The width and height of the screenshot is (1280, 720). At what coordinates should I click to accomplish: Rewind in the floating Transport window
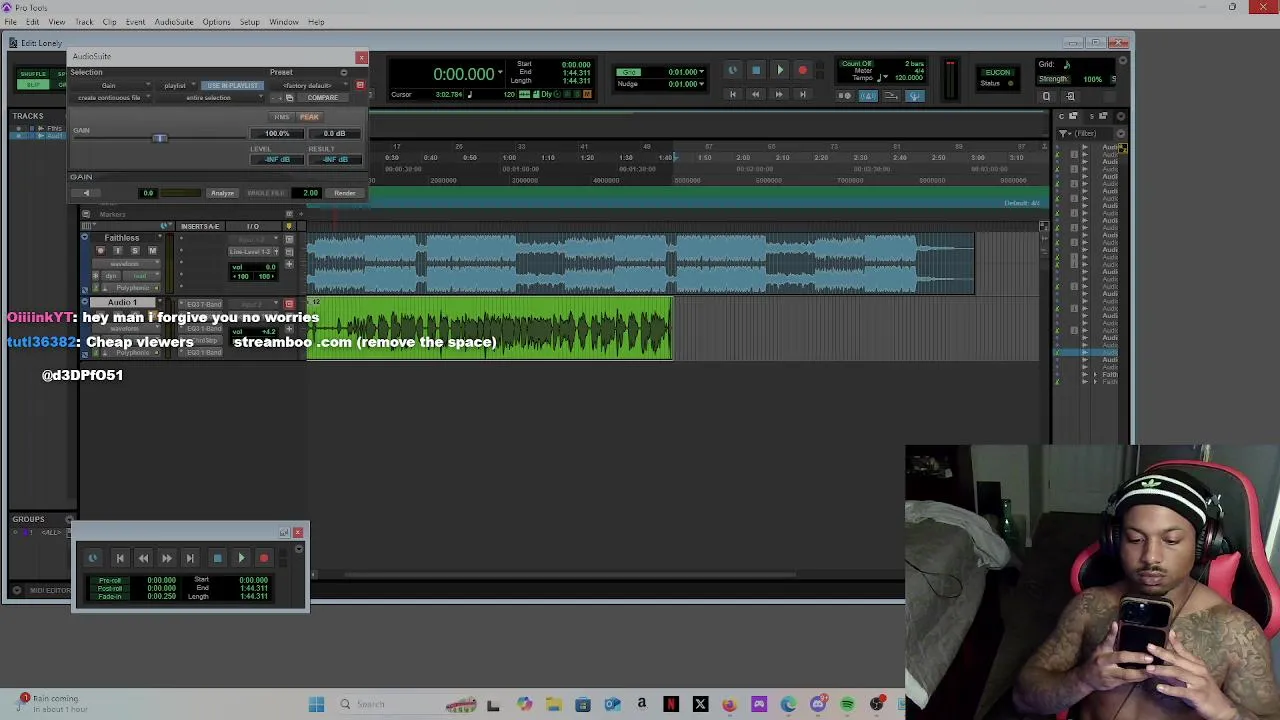(x=143, y=559)
